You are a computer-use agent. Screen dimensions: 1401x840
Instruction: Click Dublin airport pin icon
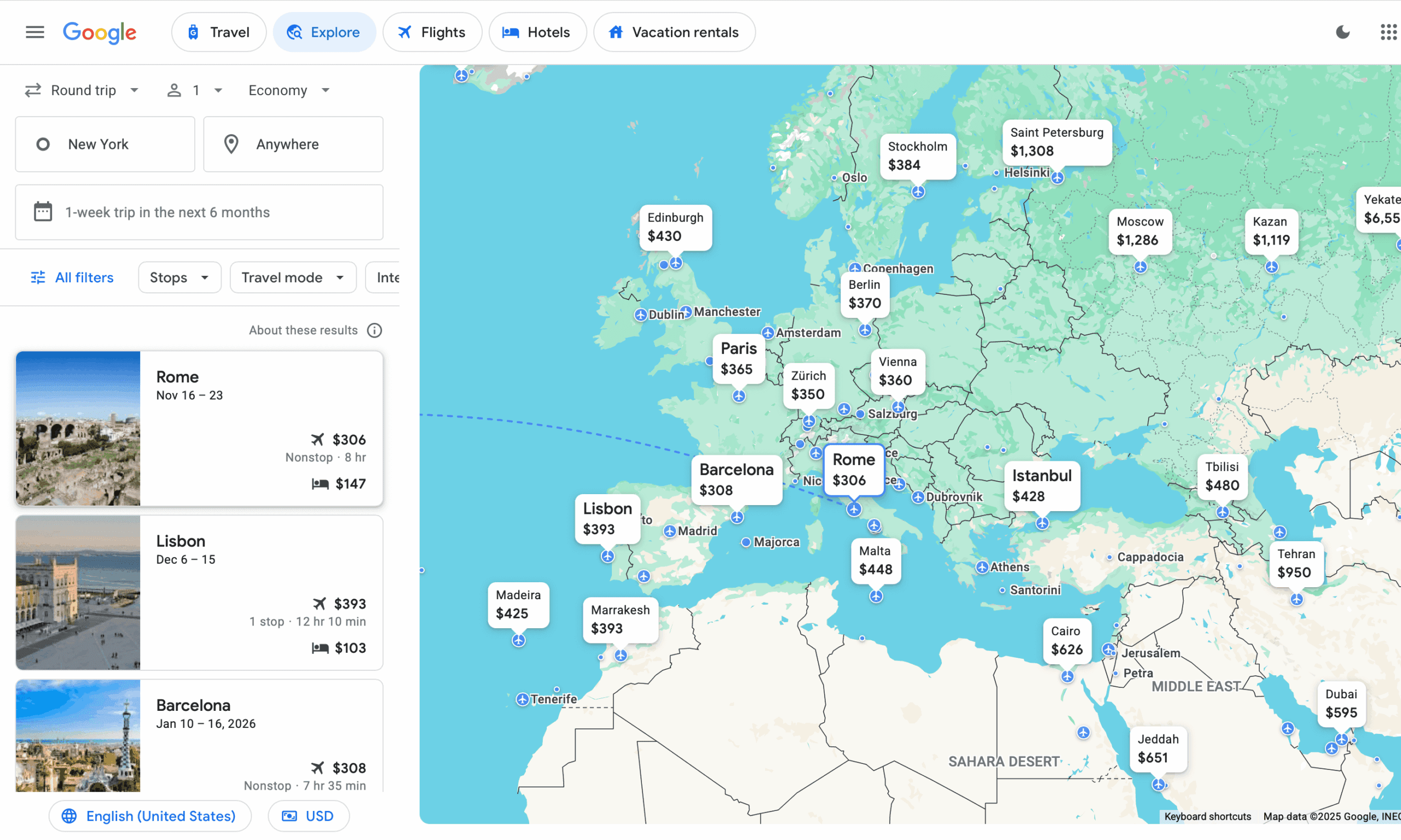640,315
